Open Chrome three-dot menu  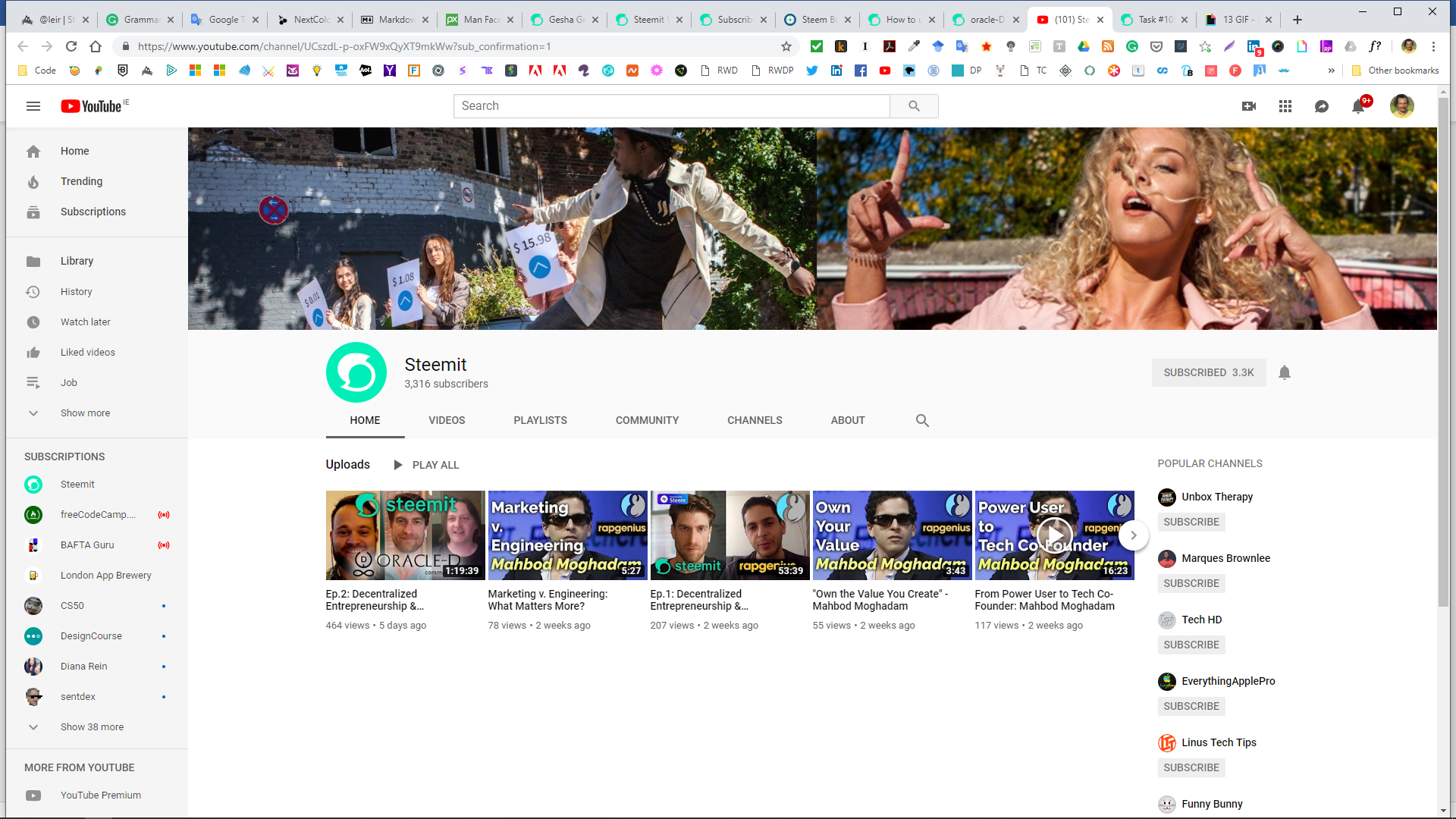[x=1433, y=46]
